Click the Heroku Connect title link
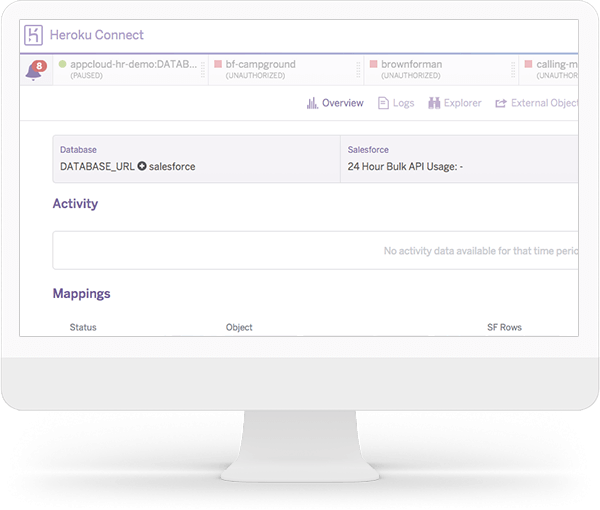The image size is (600, 510). click(97, 35)
